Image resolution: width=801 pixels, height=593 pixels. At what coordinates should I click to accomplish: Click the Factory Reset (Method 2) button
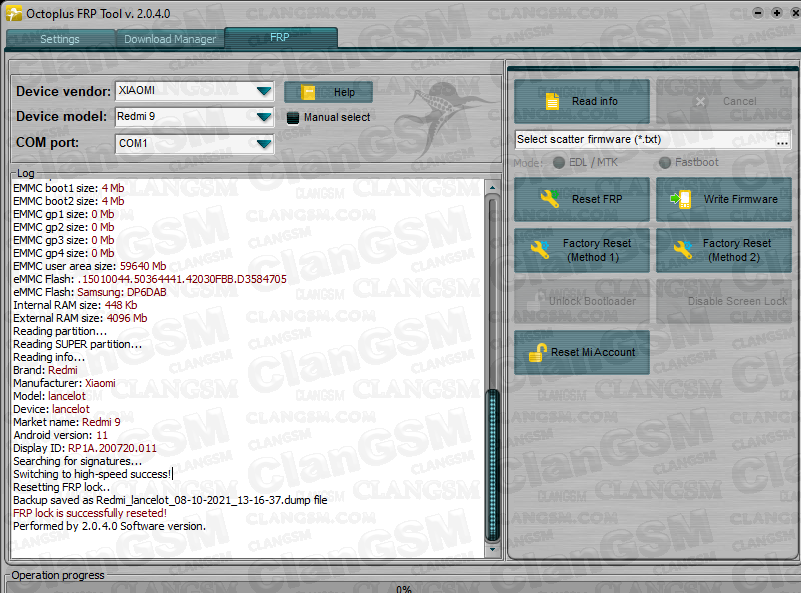tap(724, 250)
